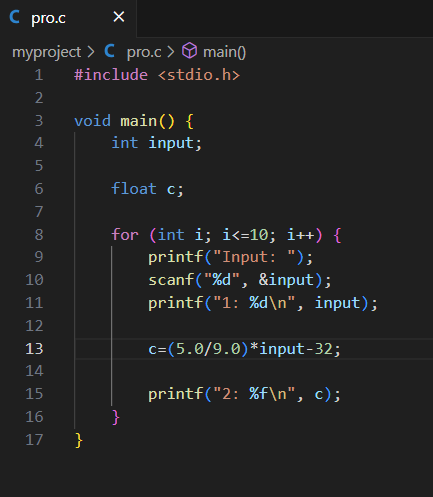Click 'float' keyword on line 6

(134, 189)
